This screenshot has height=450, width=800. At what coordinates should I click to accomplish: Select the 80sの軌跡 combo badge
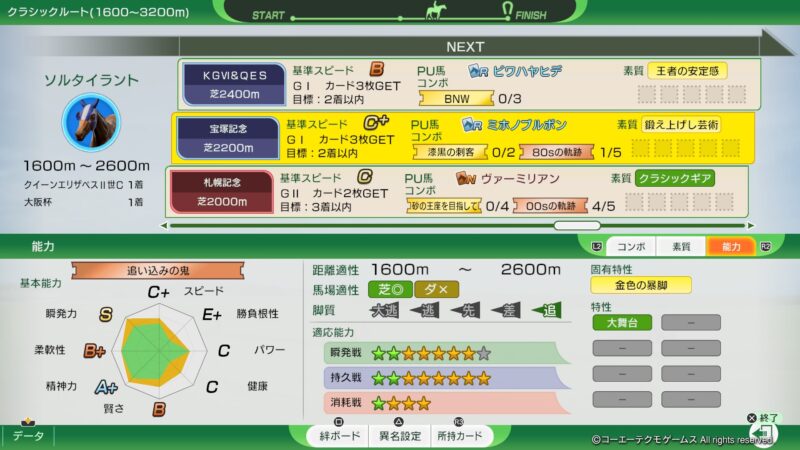[557, 152]
